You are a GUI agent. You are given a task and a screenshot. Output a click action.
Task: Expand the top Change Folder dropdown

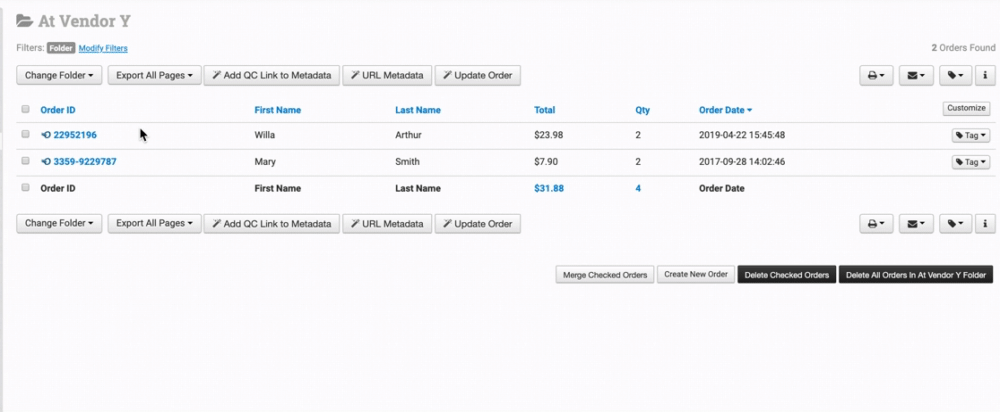pos(60,75)
